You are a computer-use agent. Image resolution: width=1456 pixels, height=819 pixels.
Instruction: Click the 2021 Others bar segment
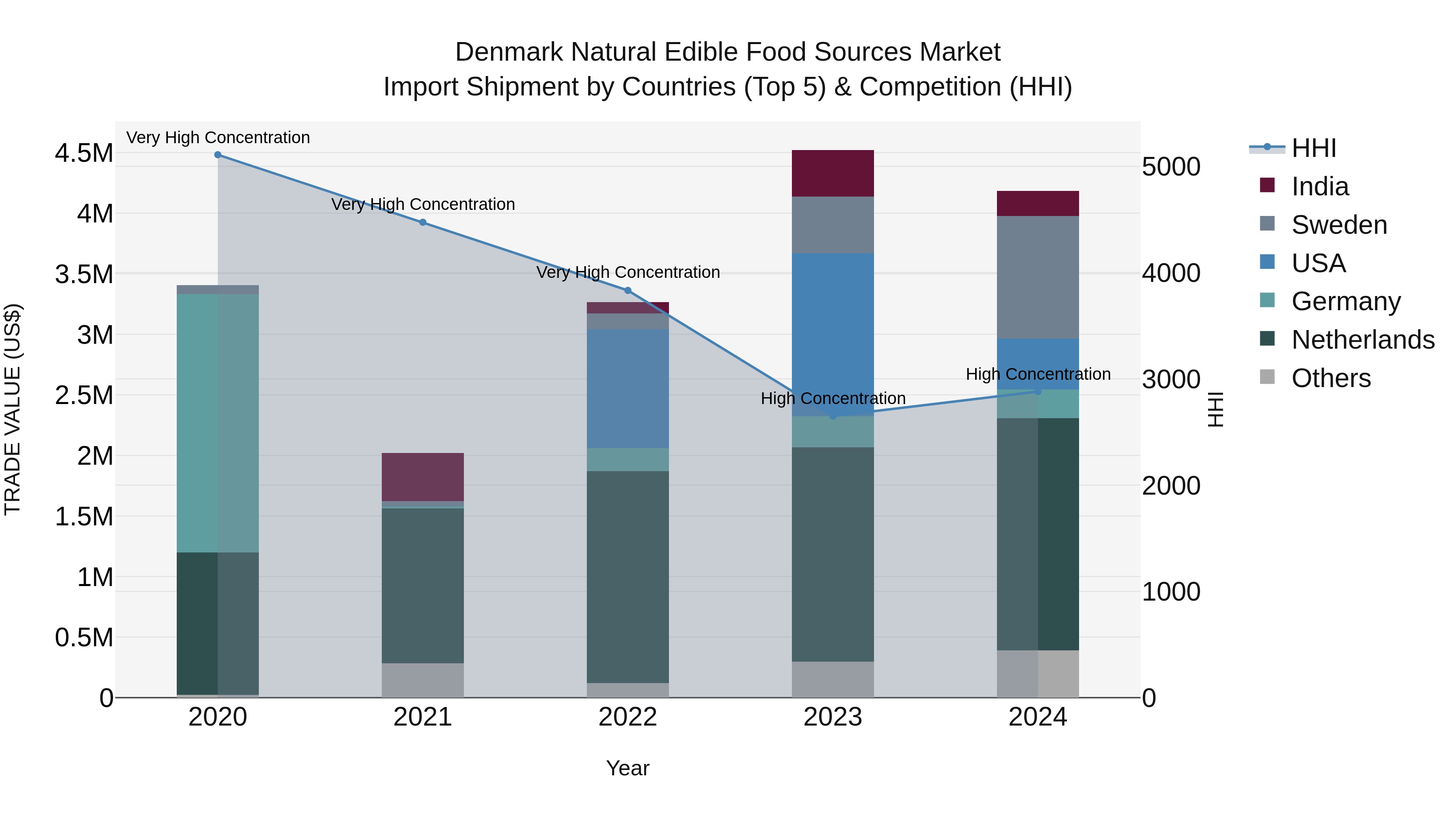pos(423,681)
